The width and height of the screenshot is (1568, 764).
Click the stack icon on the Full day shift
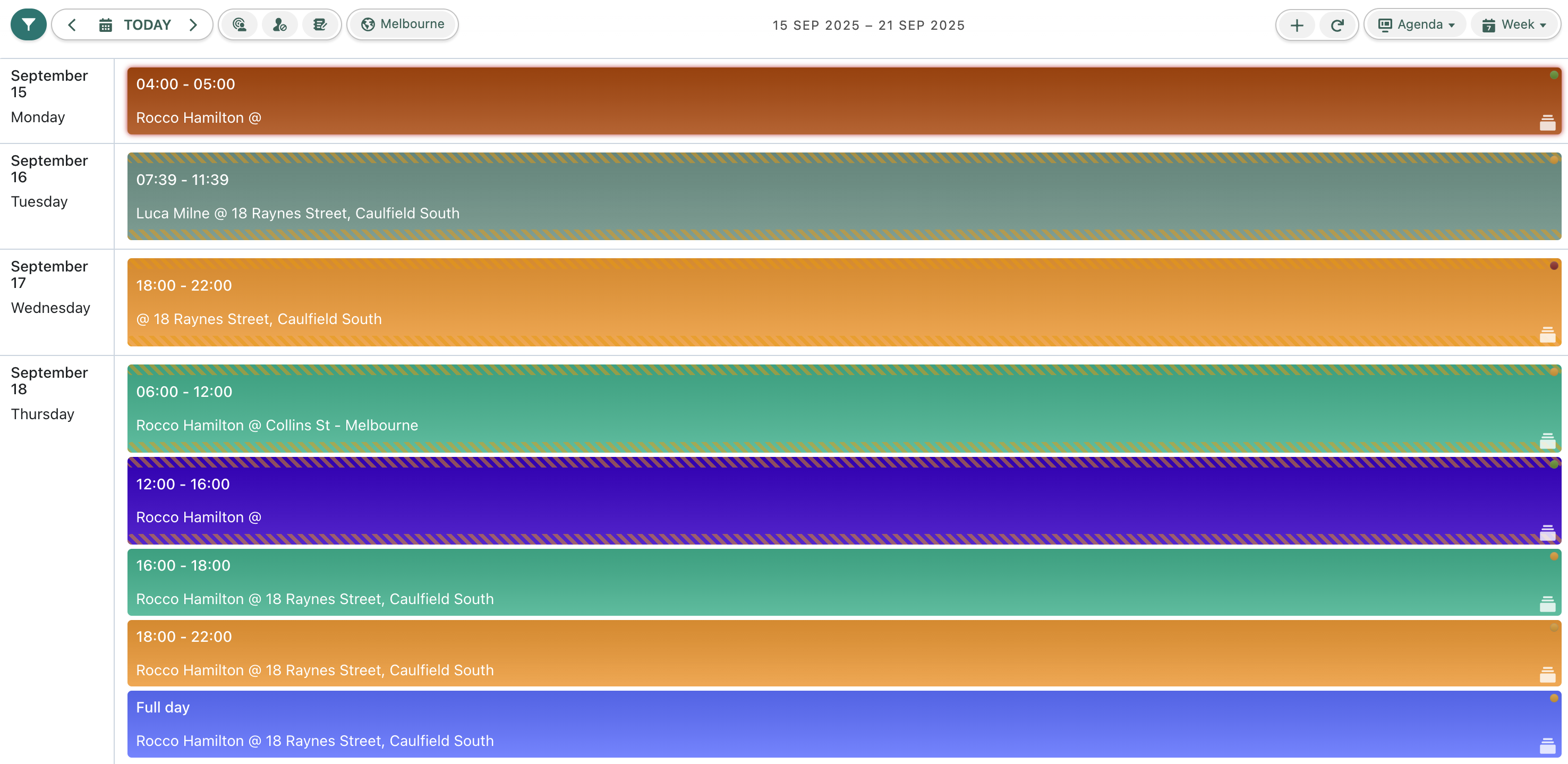(1547, 746)
